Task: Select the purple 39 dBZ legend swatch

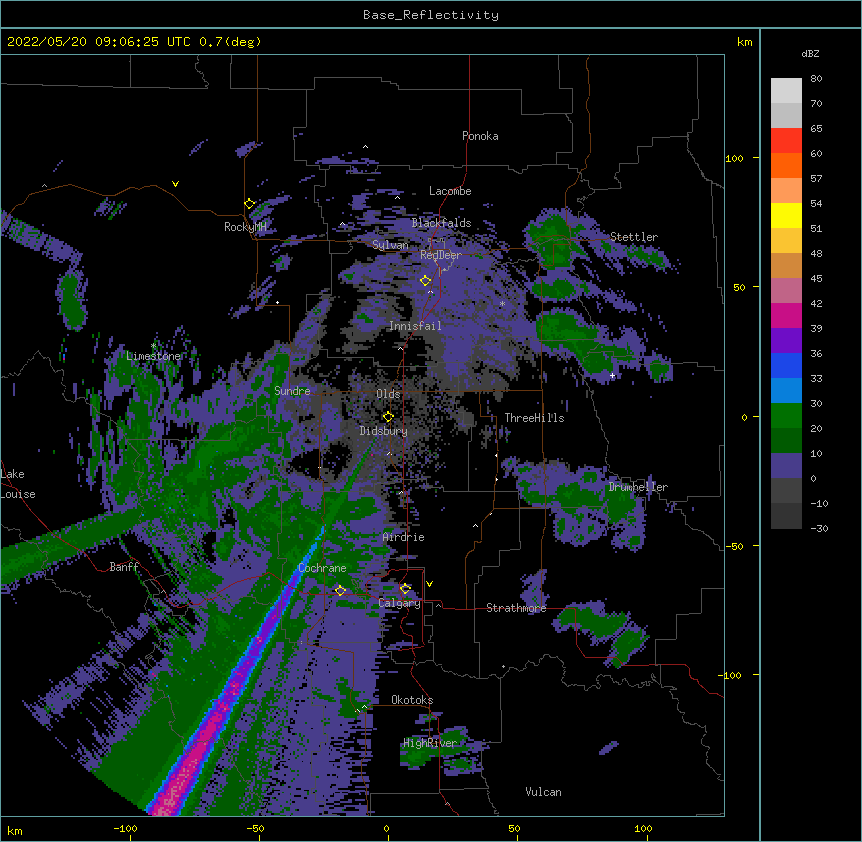Action: pos(786,341)
